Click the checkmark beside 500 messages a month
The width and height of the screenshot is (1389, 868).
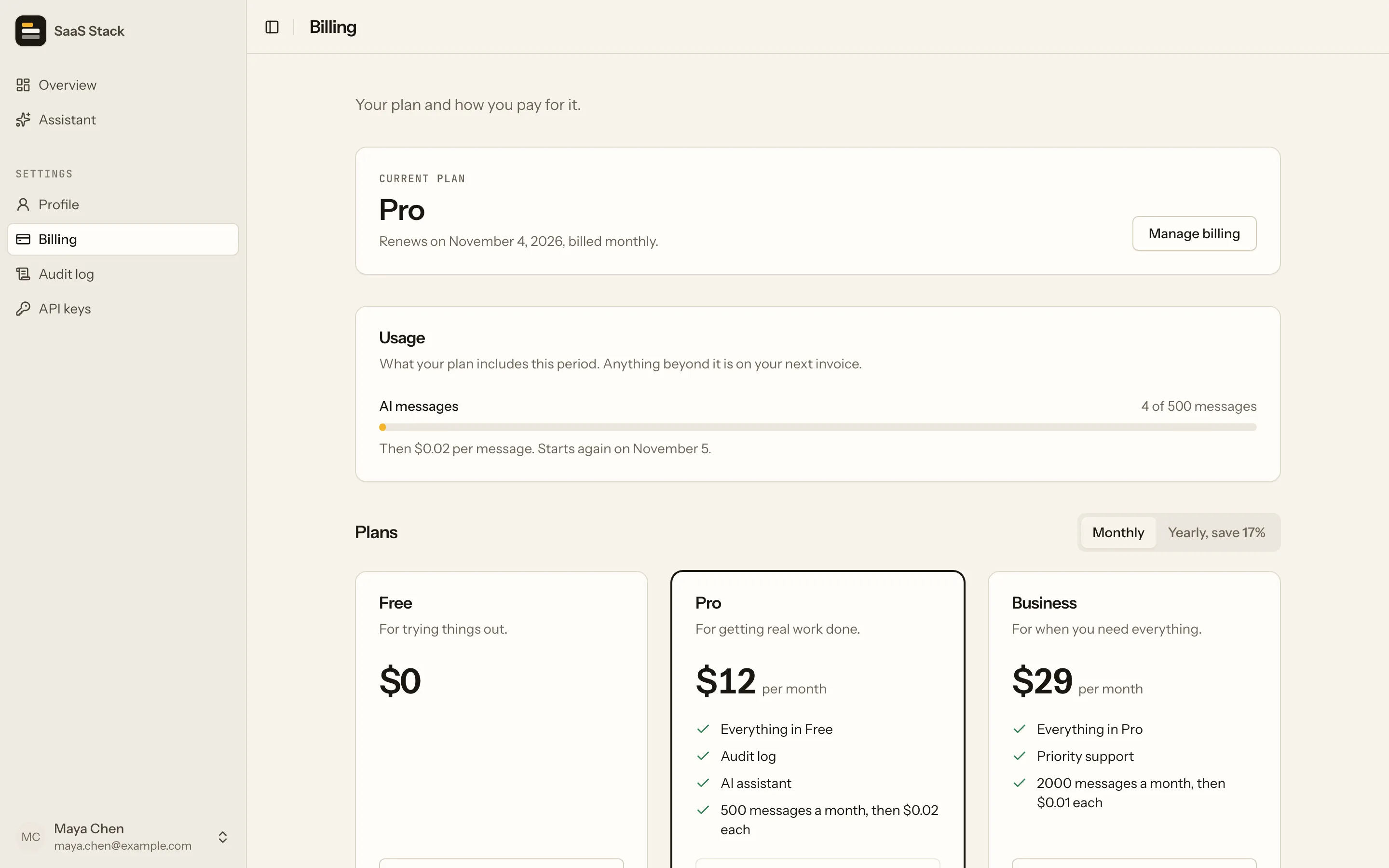click(x=703, y=810)
